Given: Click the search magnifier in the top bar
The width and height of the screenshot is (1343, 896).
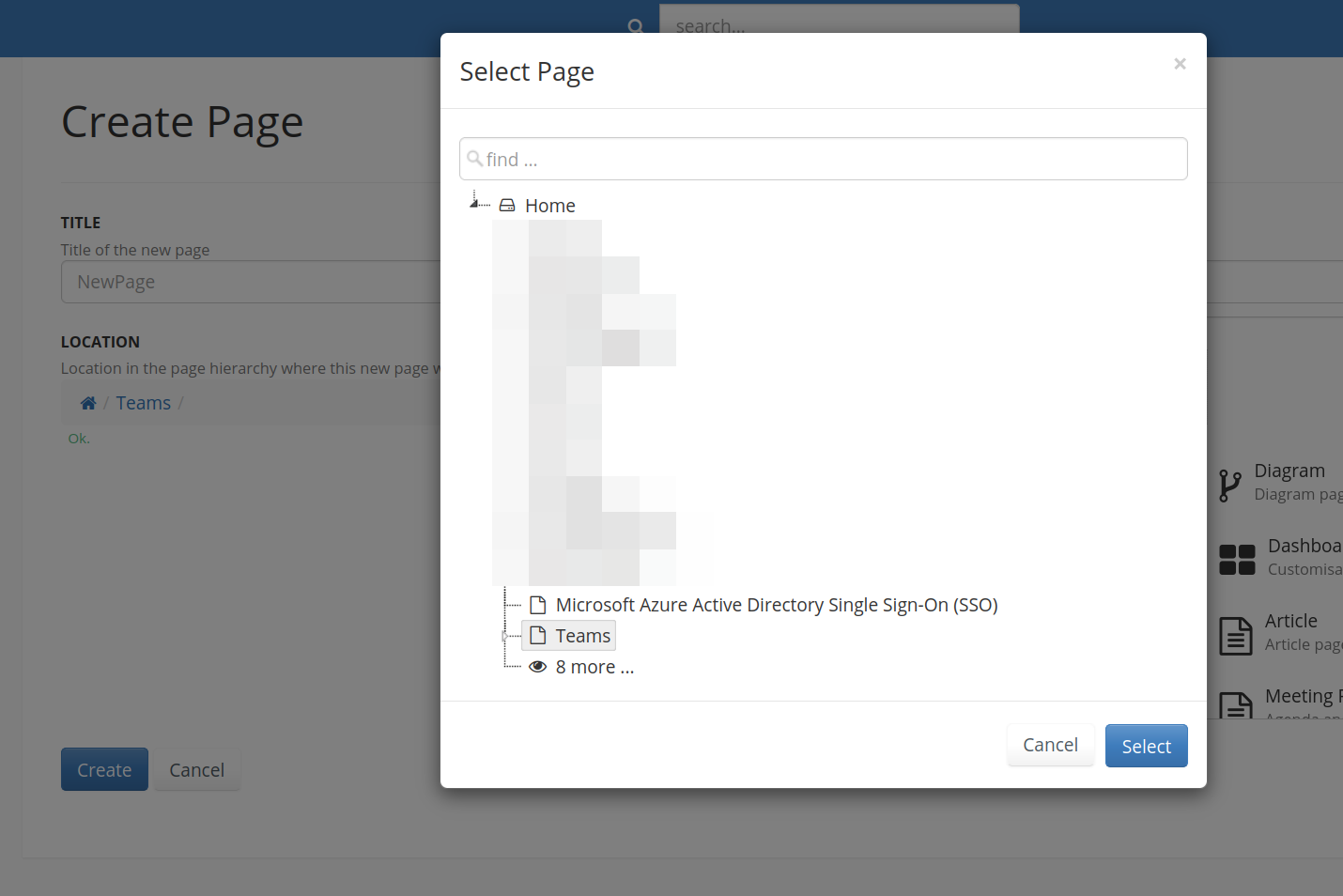Looking at the screenshot, I should (x=636, y=25).
